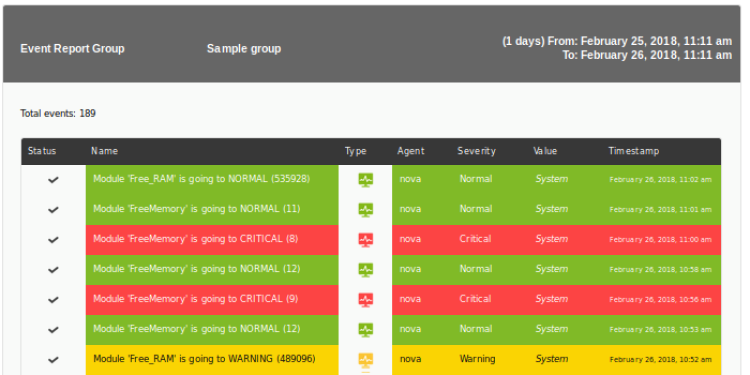Click the Severity column header

point(476,151)
